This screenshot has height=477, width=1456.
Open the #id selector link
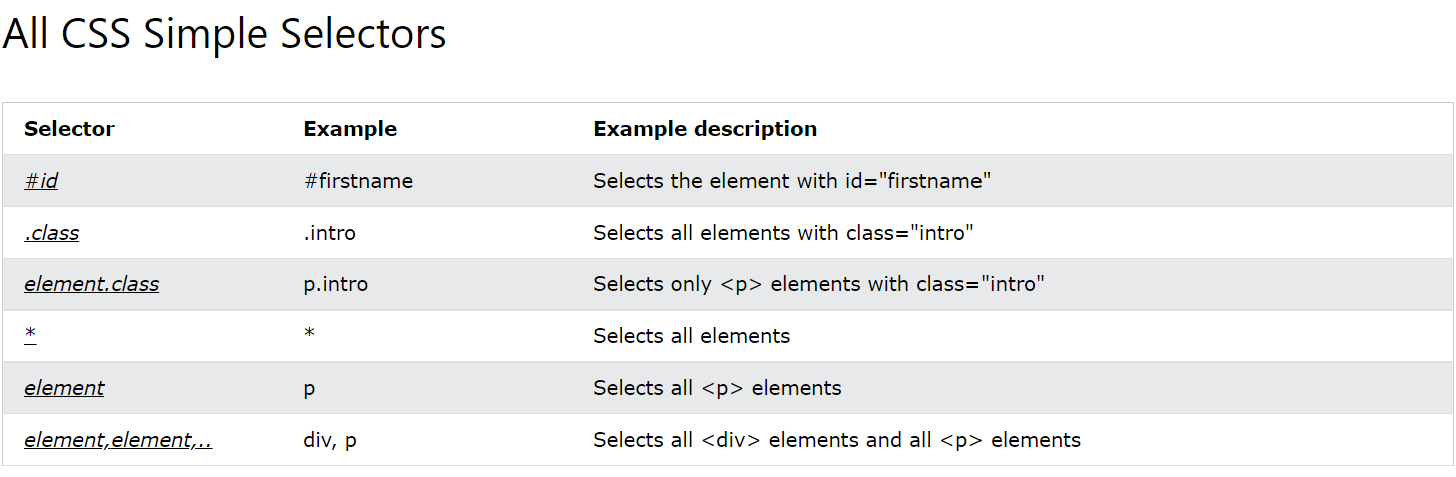tap(41, 181)
